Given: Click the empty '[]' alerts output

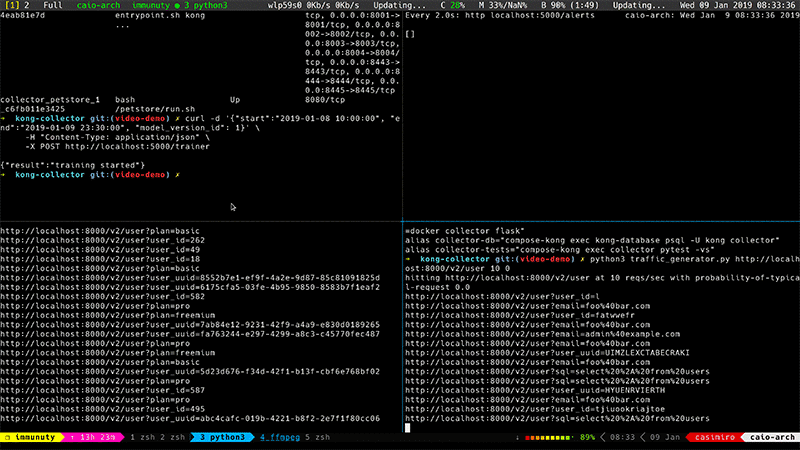Looking at the screenshot, I should 410,34.
